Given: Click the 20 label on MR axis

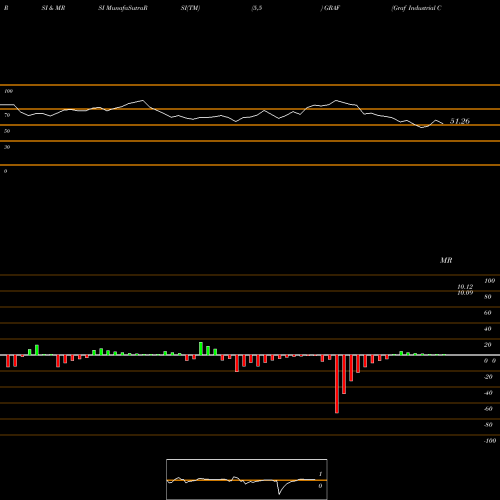Looking at the screenshot, I should (488, 345).
